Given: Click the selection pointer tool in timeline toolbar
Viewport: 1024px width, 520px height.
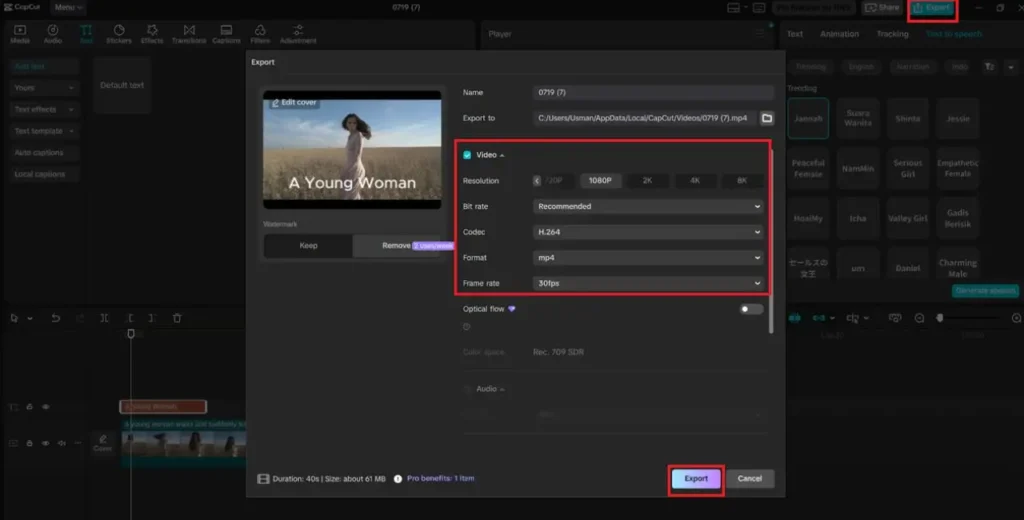Looking at the screenshot, I should coord(14,318).
